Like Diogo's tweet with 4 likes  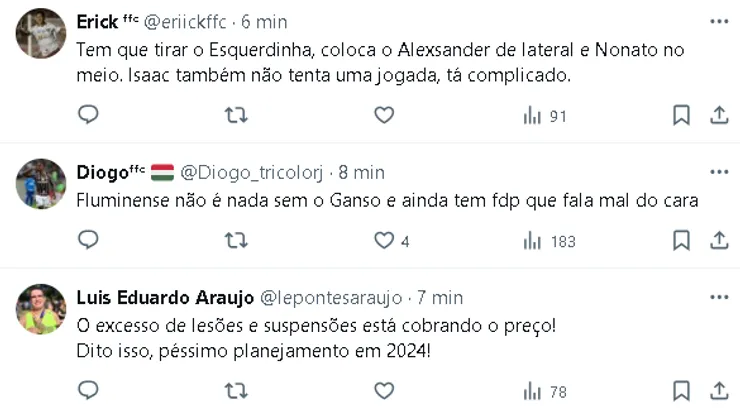(384, 240)
